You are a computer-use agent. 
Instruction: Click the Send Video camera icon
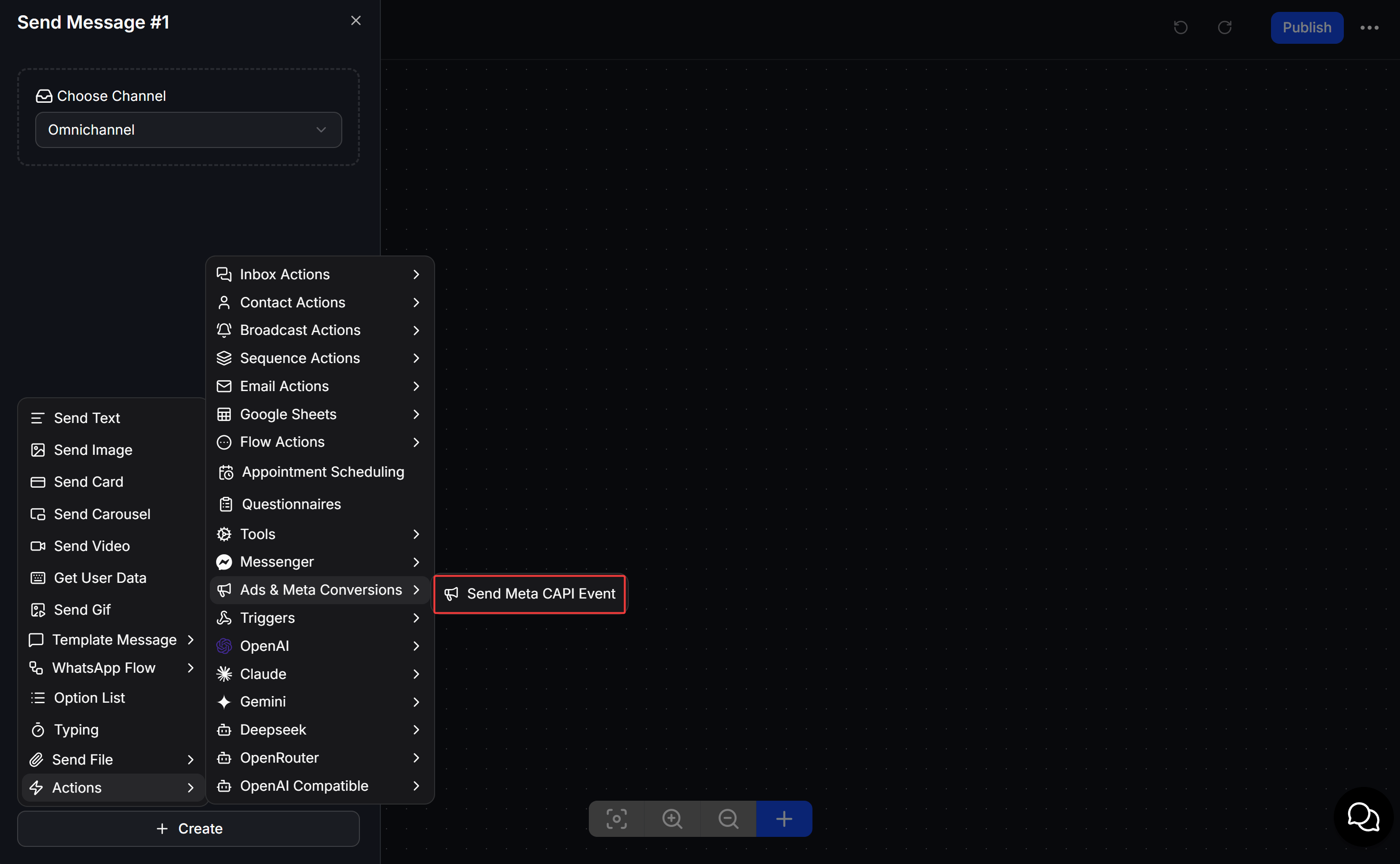(38, 546)
